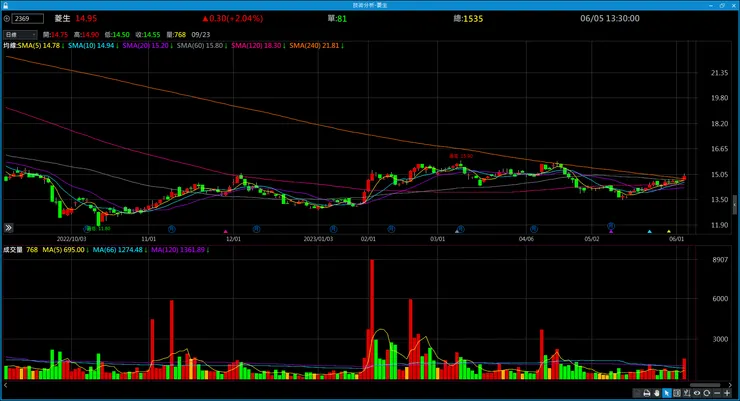Click the 單:81 single volume value
The image size is (740, 401).
pos(337,18)
